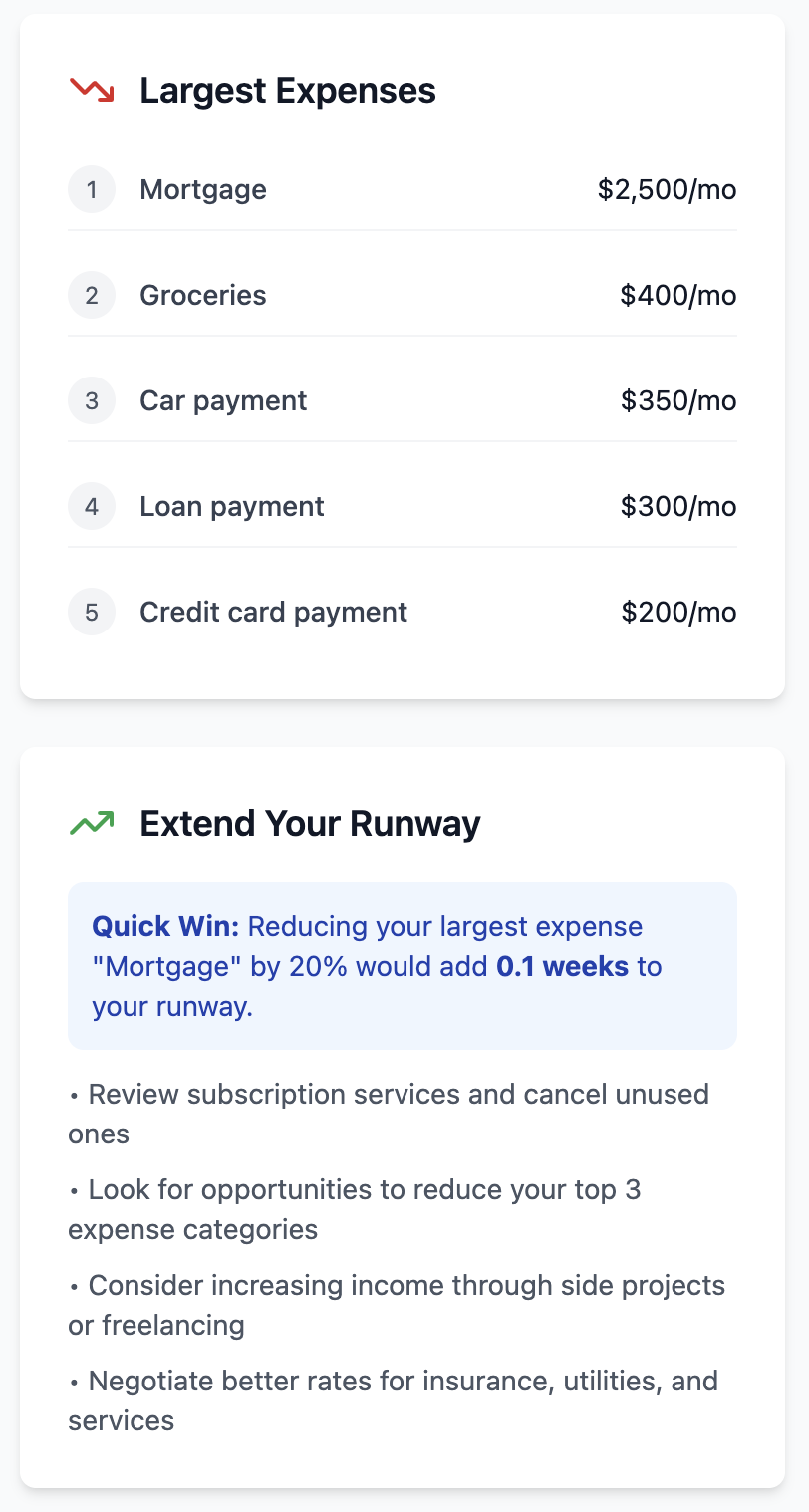Click the Quick Win tip box
The height and width of the screenshot is (1512, 809).
[403, 966]
